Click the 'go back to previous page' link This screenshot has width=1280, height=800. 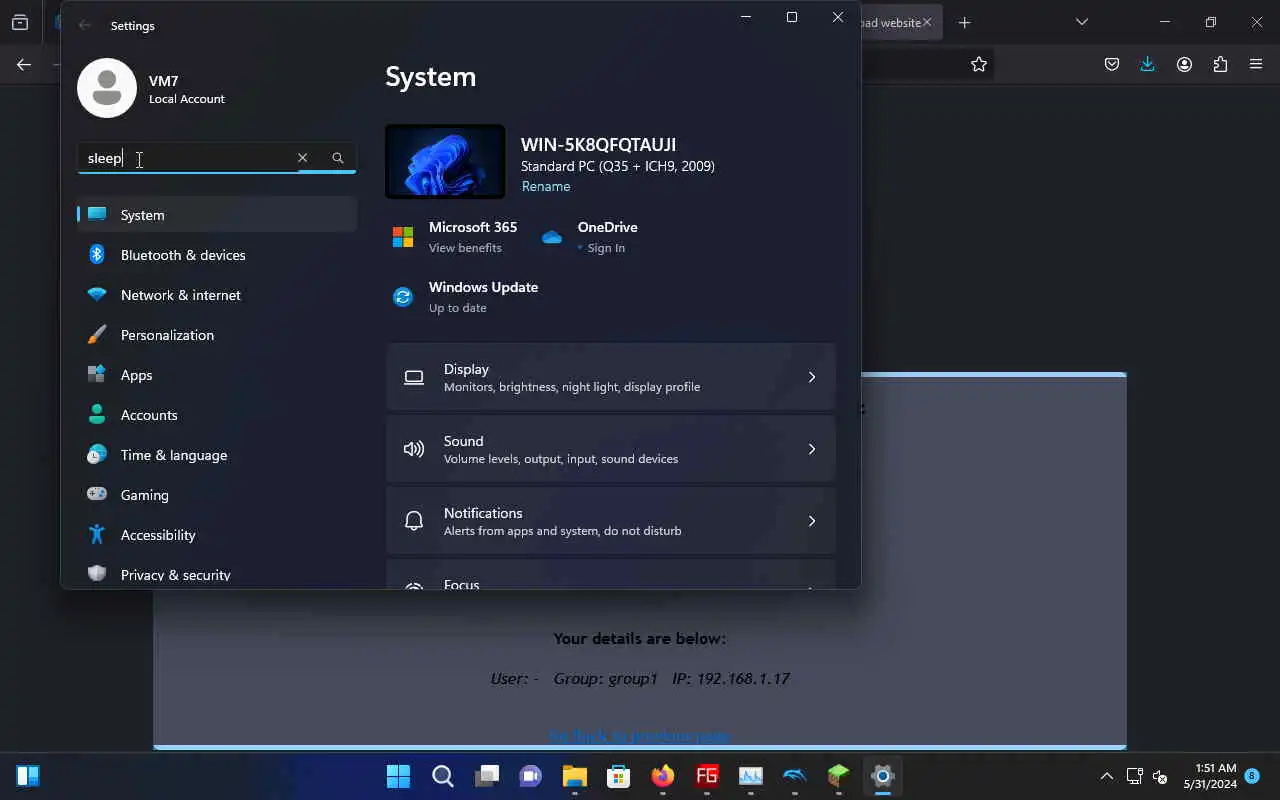point(640,736)
